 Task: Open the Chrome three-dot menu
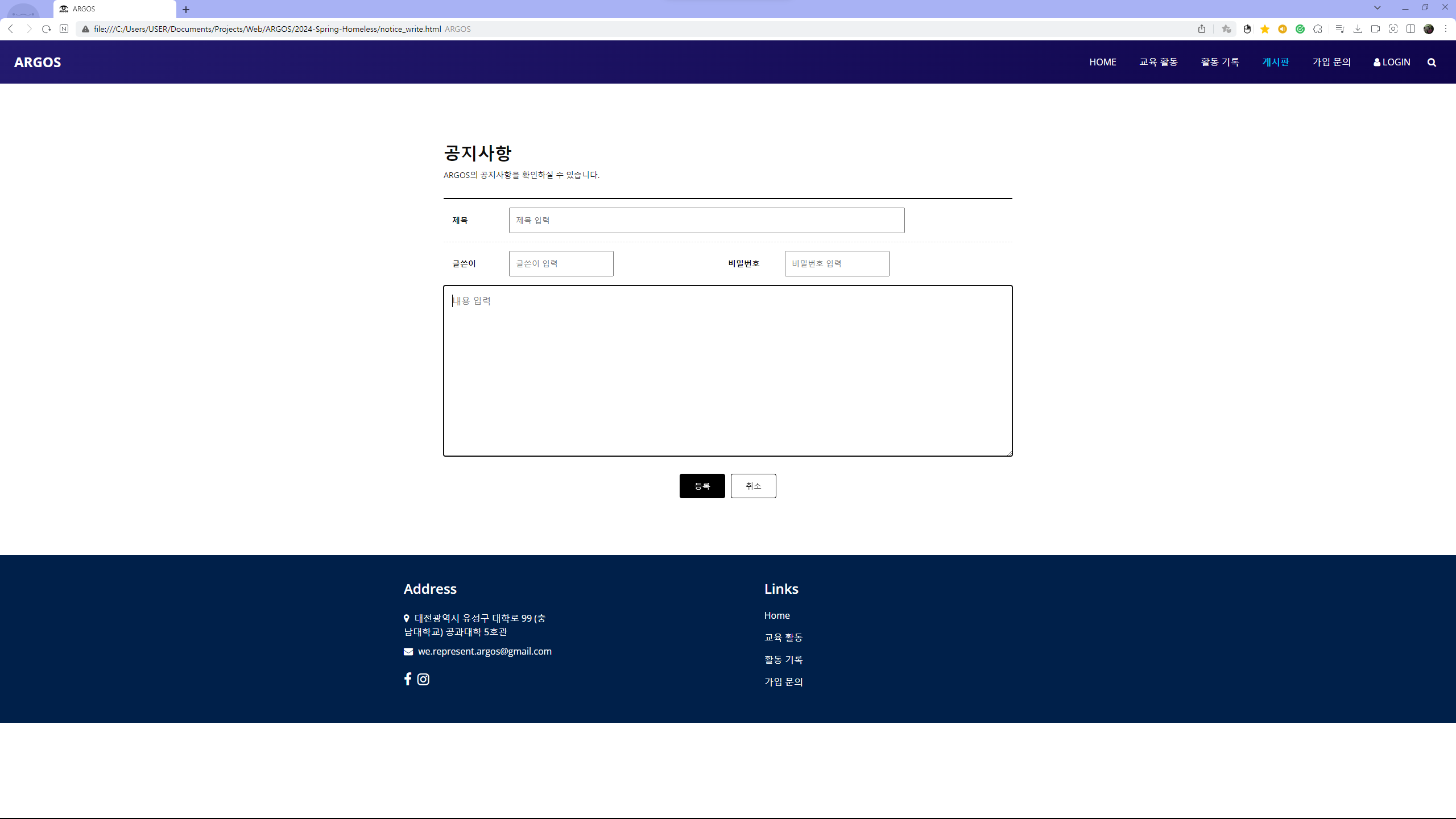[1446, 29]
